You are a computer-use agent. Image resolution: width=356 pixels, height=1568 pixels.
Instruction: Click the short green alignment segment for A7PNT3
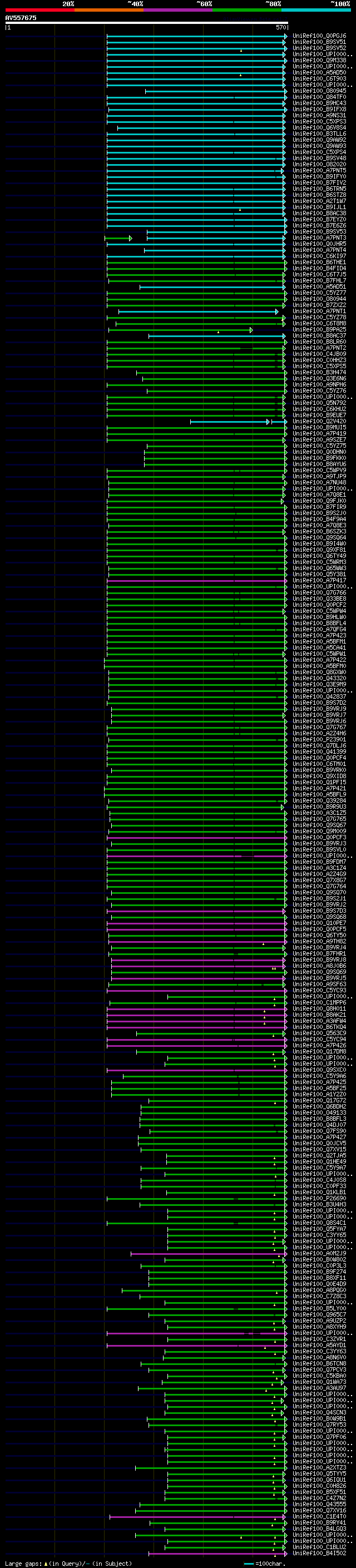[x=118, y=238]
